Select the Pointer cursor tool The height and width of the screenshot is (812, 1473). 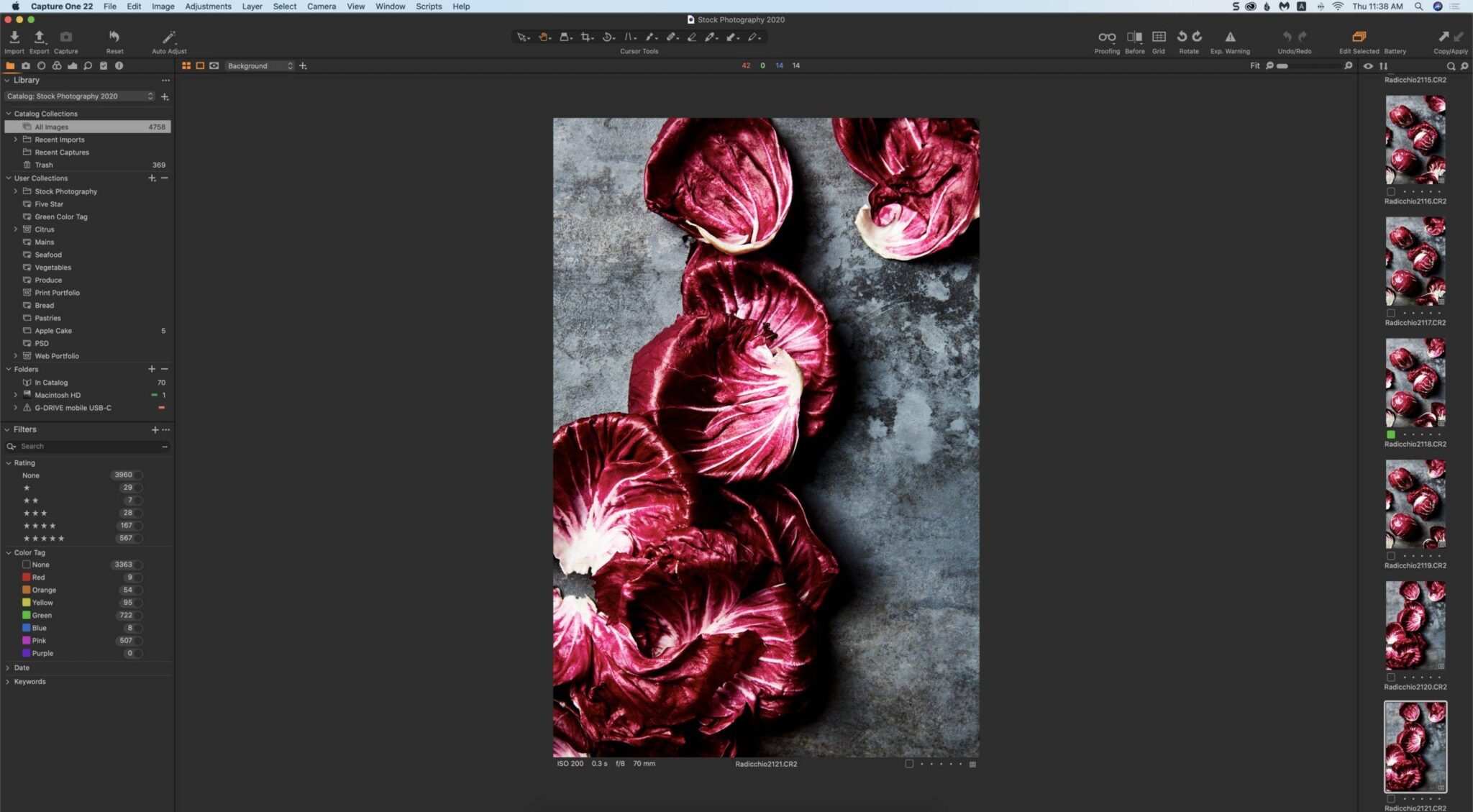tap(523, 37)
